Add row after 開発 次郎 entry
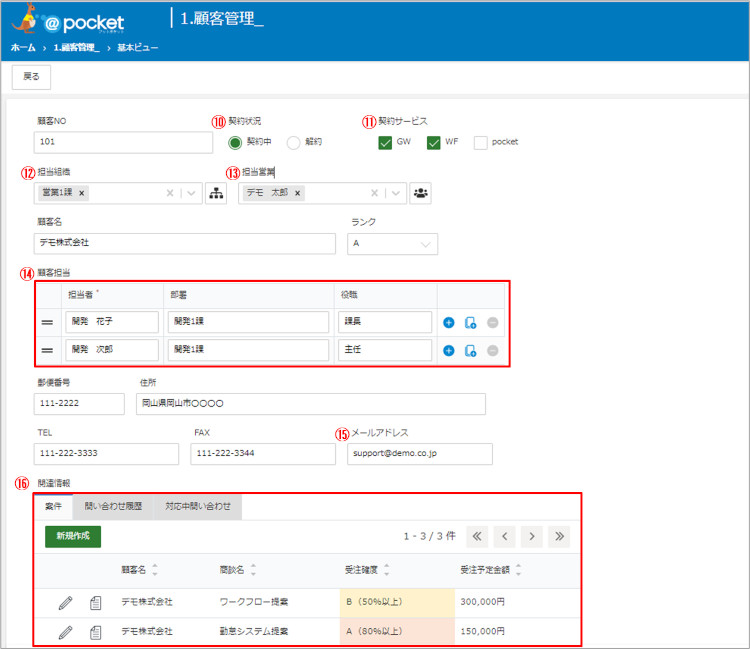 click(x=449, y=351)
